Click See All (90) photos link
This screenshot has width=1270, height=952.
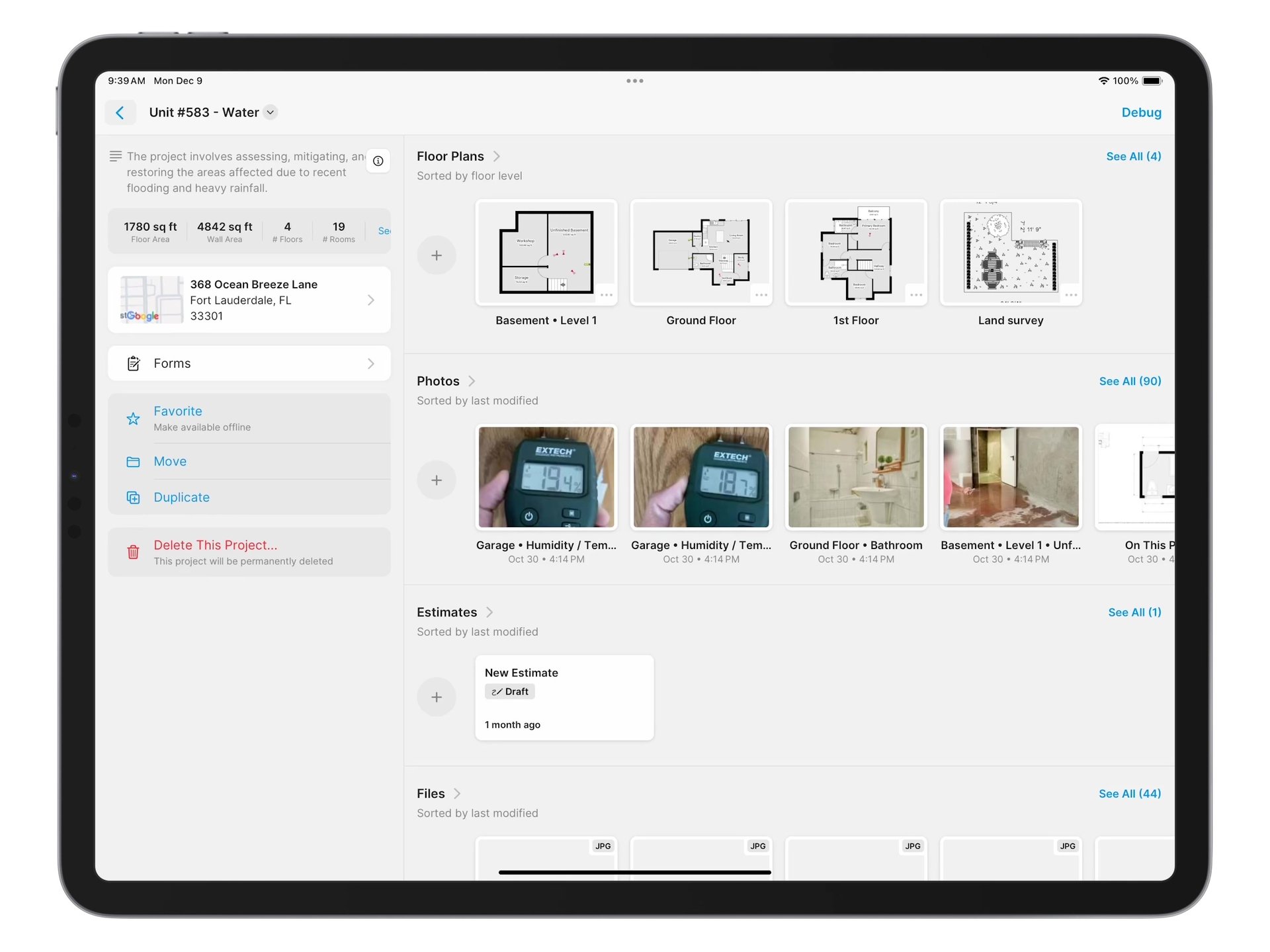[1130, 381]
